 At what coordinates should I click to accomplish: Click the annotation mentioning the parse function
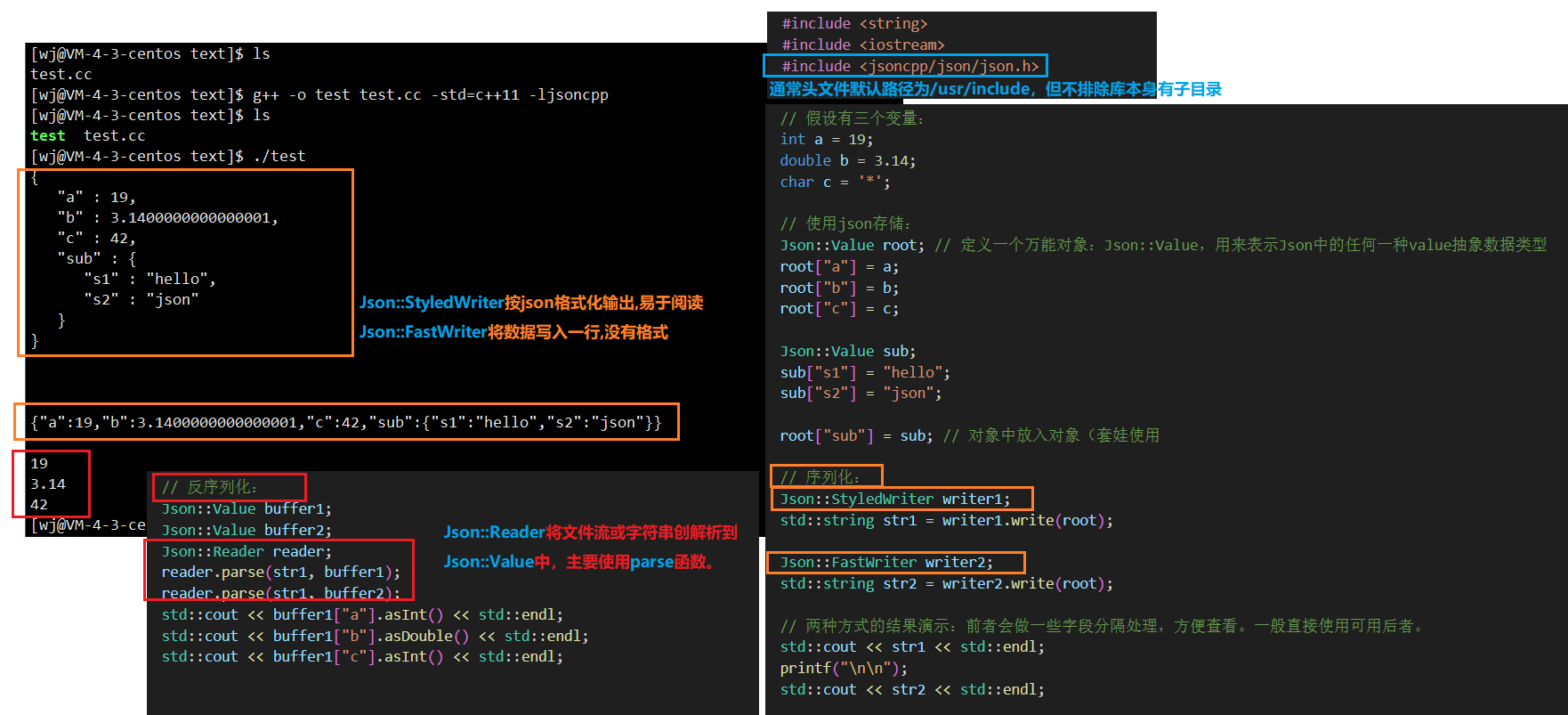579,562
